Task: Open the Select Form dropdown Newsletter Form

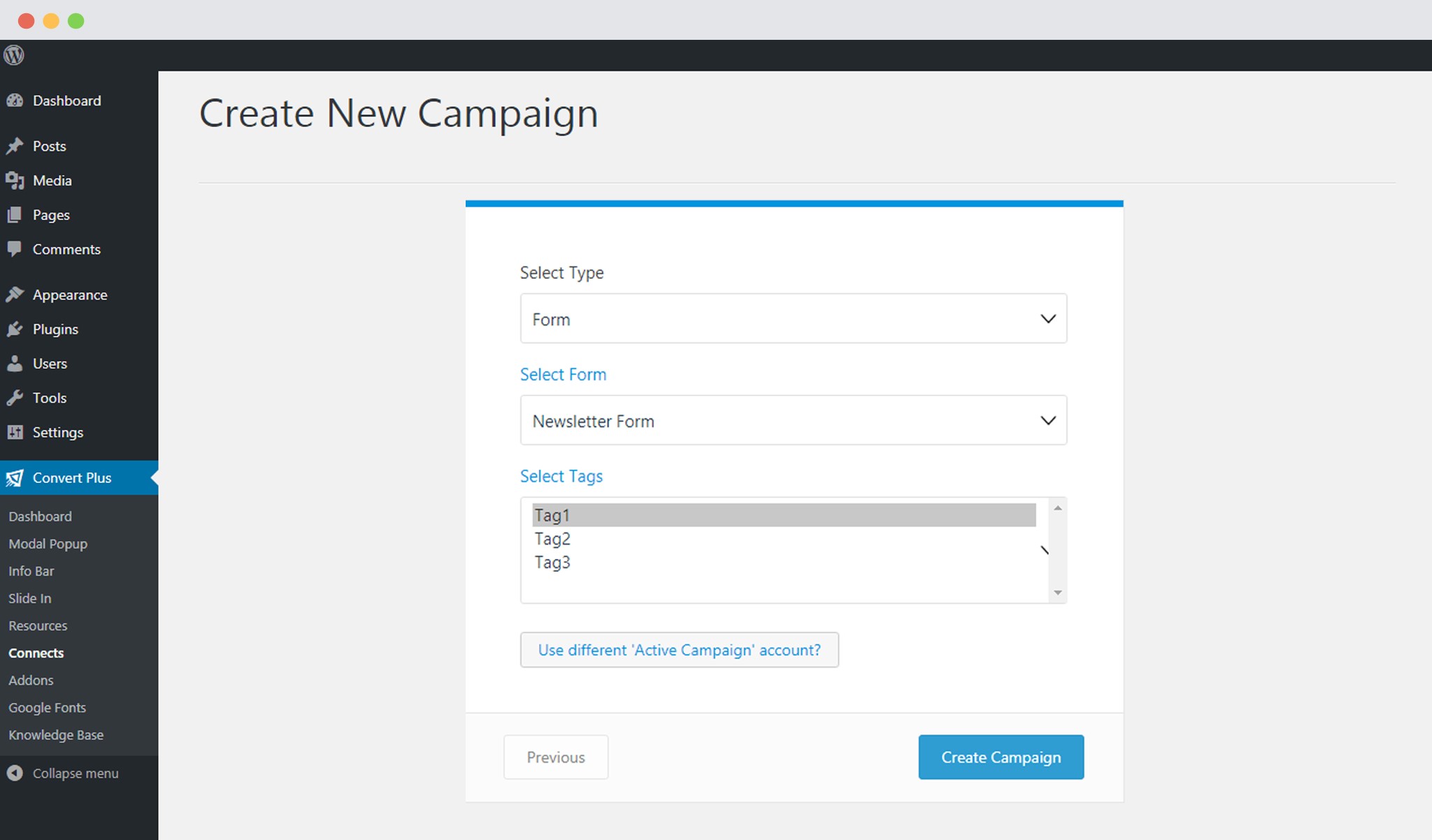Action: [793, 420]
